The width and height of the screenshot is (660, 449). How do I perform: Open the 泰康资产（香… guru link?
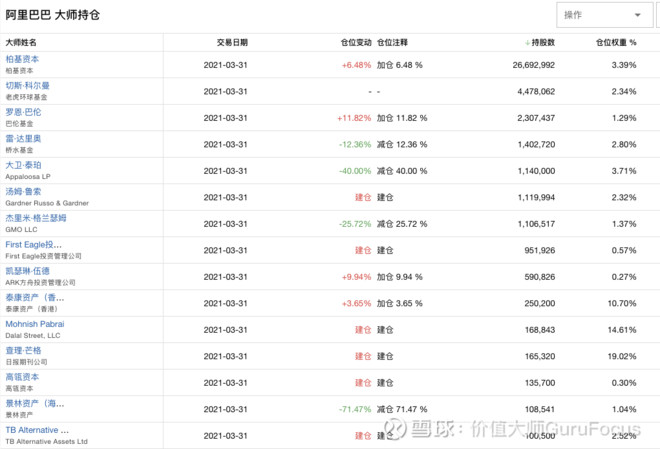[35, 298]
